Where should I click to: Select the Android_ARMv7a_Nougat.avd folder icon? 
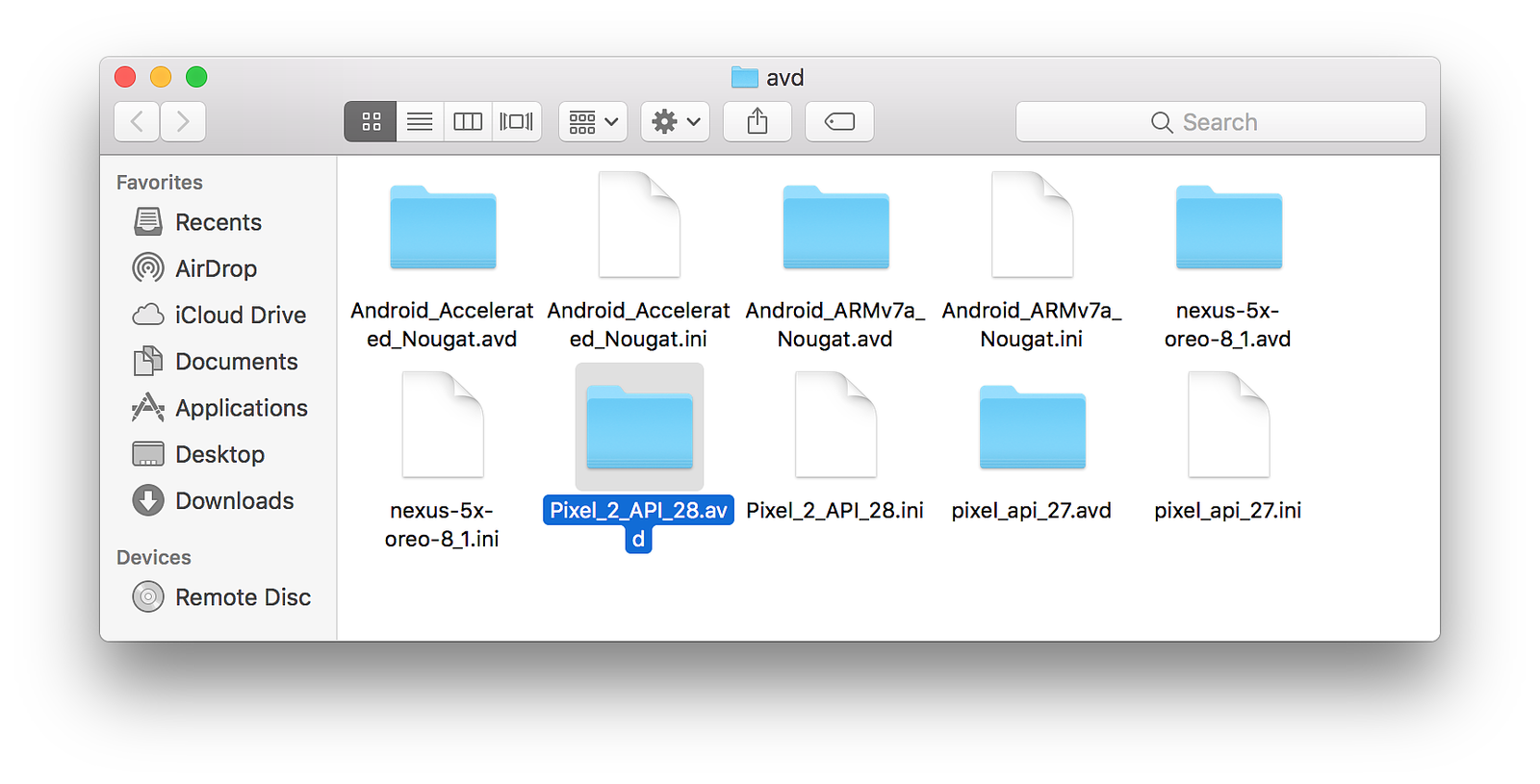(835, 227)
